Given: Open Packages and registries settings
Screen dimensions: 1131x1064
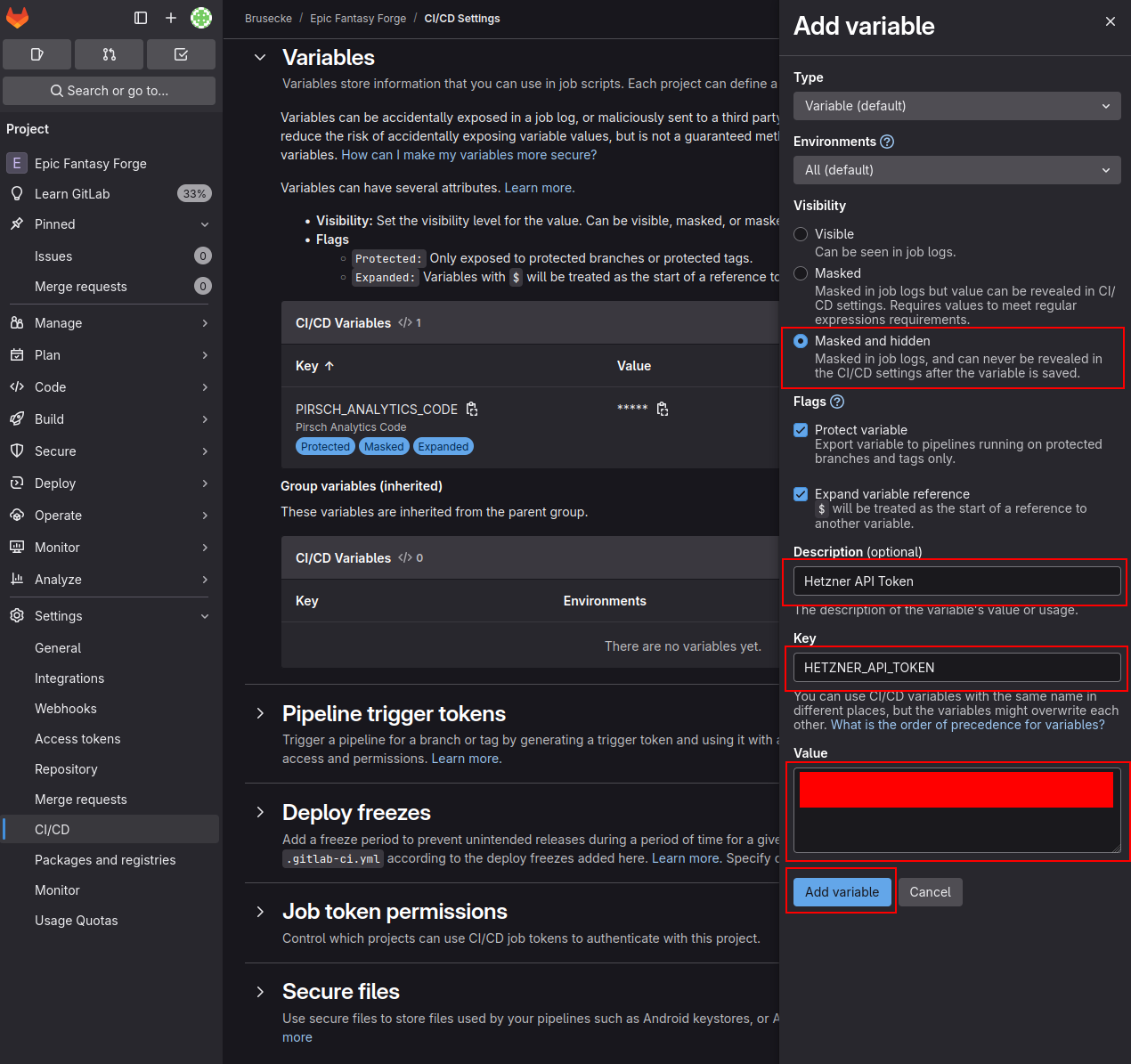Looking at the screenshot, I should tap(109, 860).
